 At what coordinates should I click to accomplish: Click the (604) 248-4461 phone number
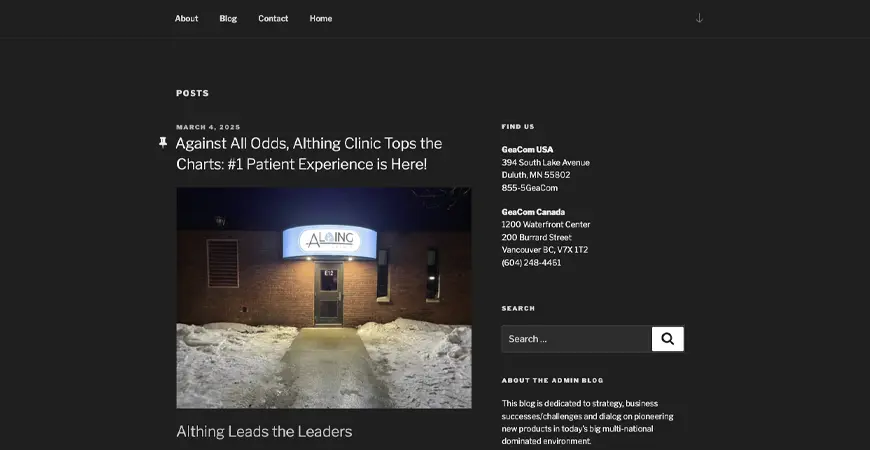[x=531, y=263]
